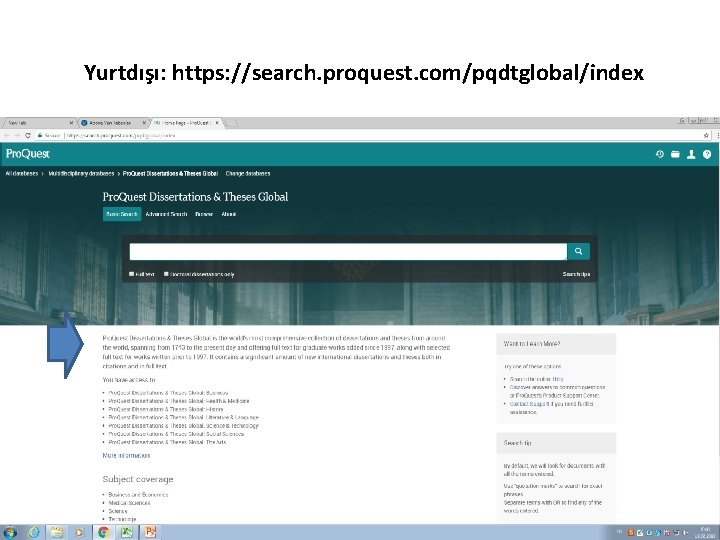This screenshot has width=720, height=540.
Task: Open the Windows Start menu
Action: [x=9, y=532]
